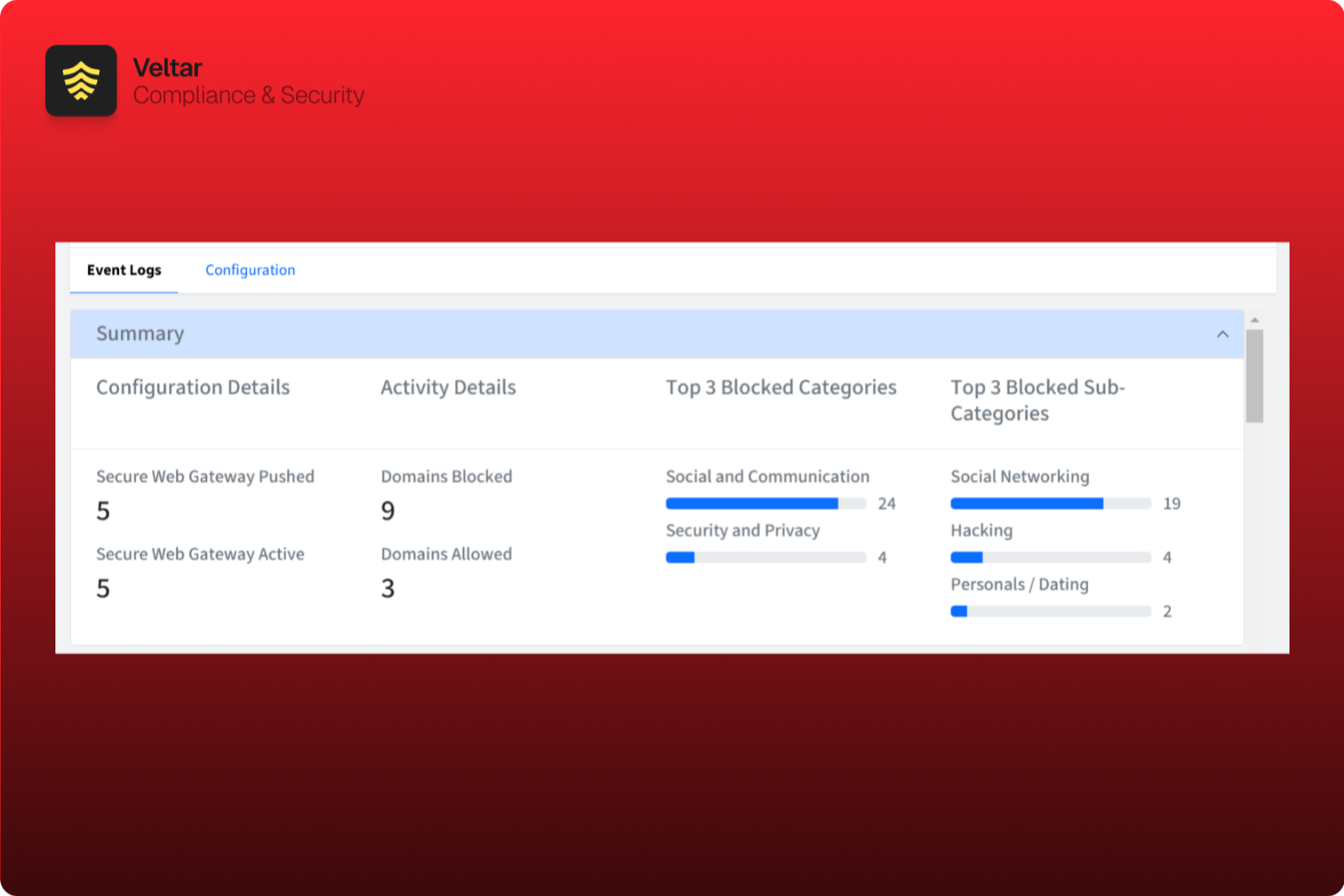Click the Social and Communication progress bar
1344x896 pixels.
(766, 503)
